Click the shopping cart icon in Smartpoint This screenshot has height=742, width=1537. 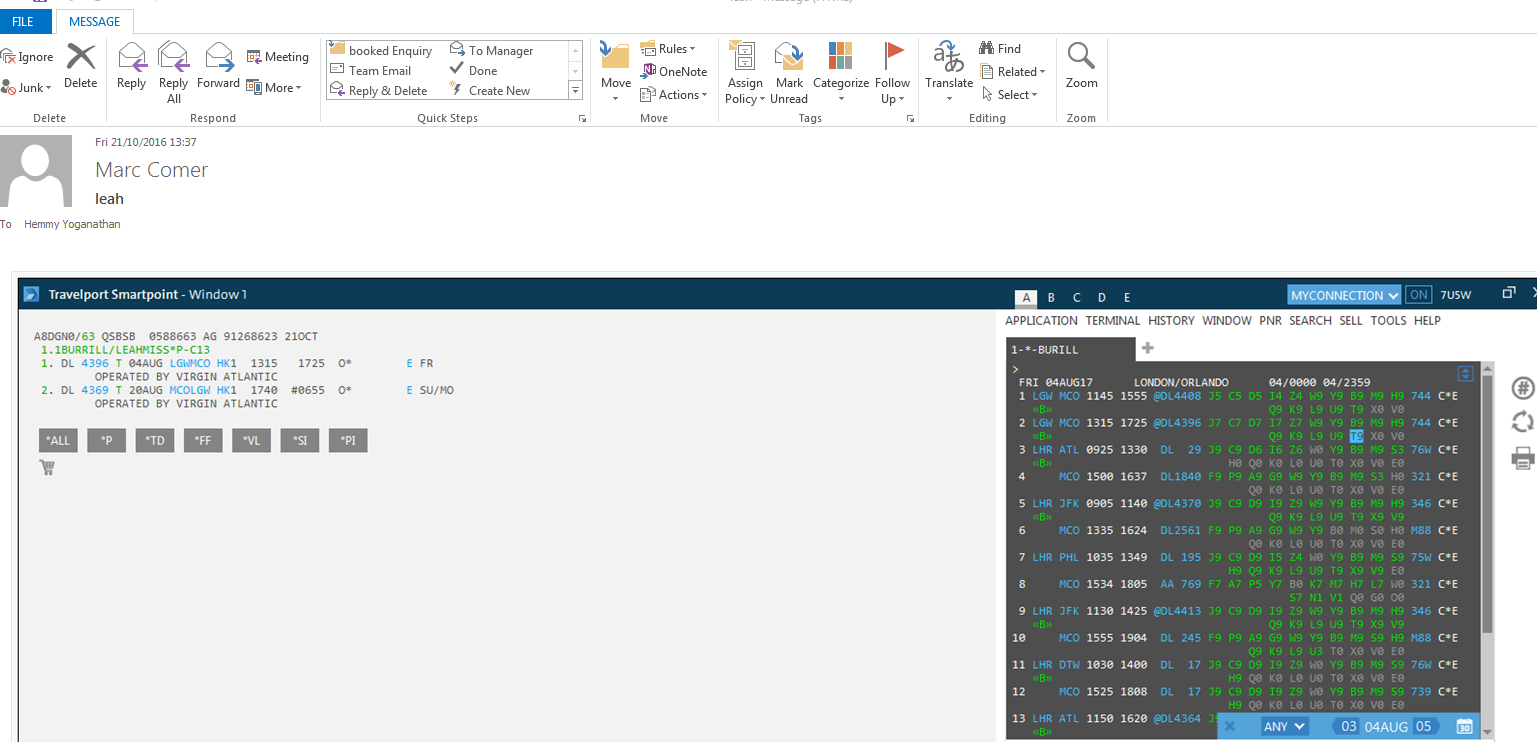47,467
